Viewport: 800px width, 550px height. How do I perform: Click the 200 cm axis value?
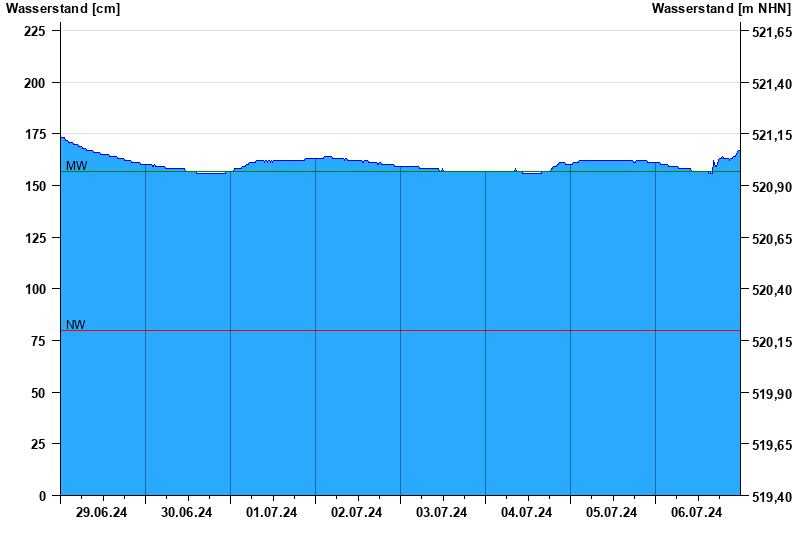coord(35,83)
